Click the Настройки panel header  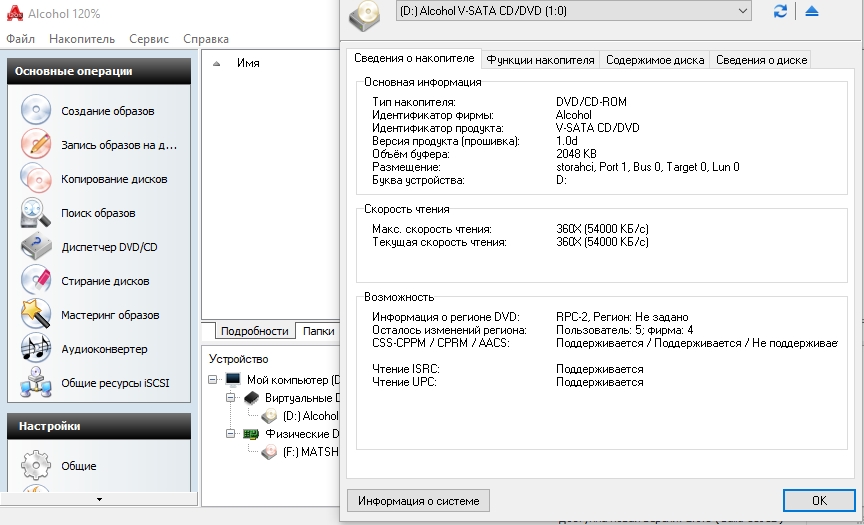click(99, 426)
